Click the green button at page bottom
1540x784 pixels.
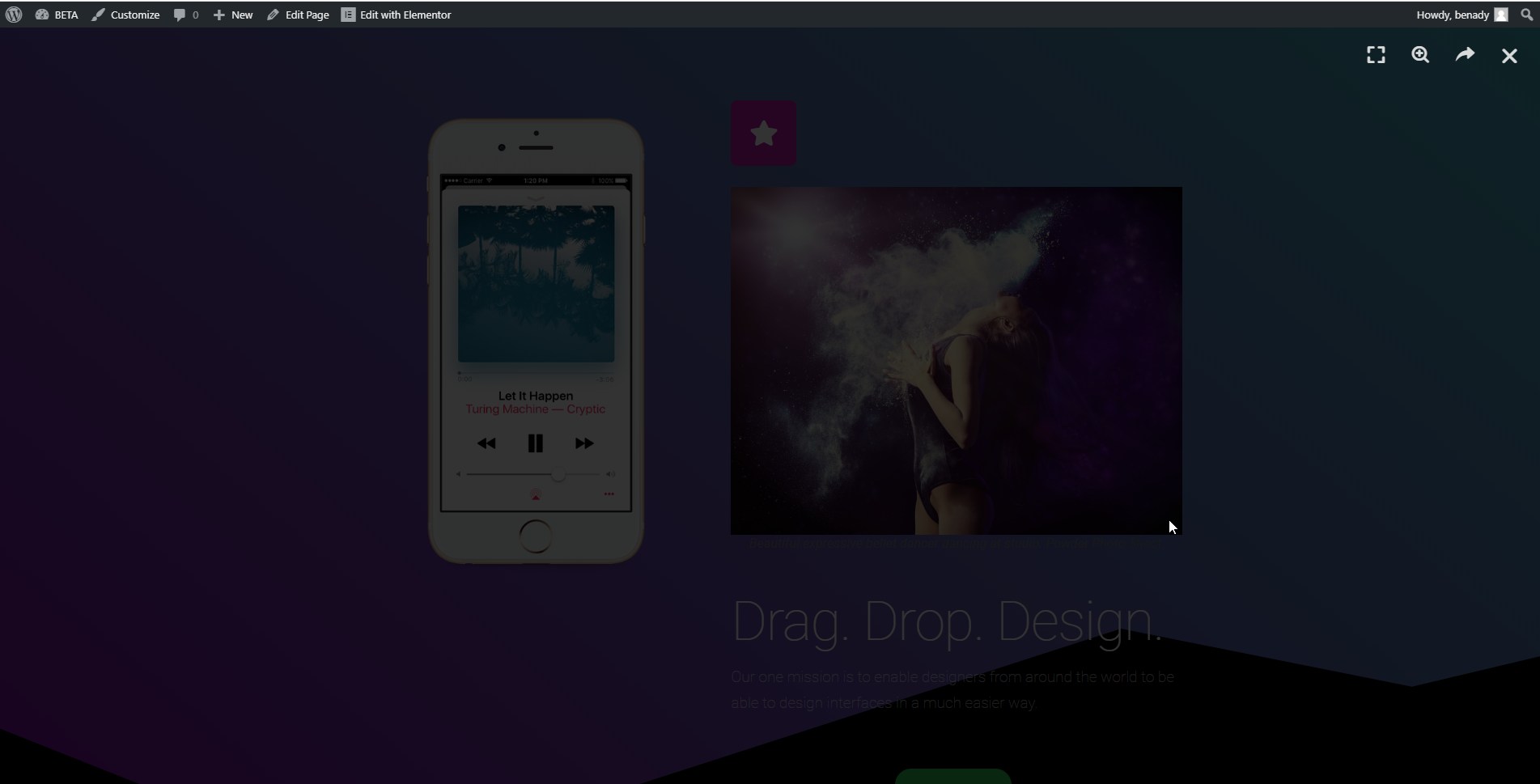(952, 777)
